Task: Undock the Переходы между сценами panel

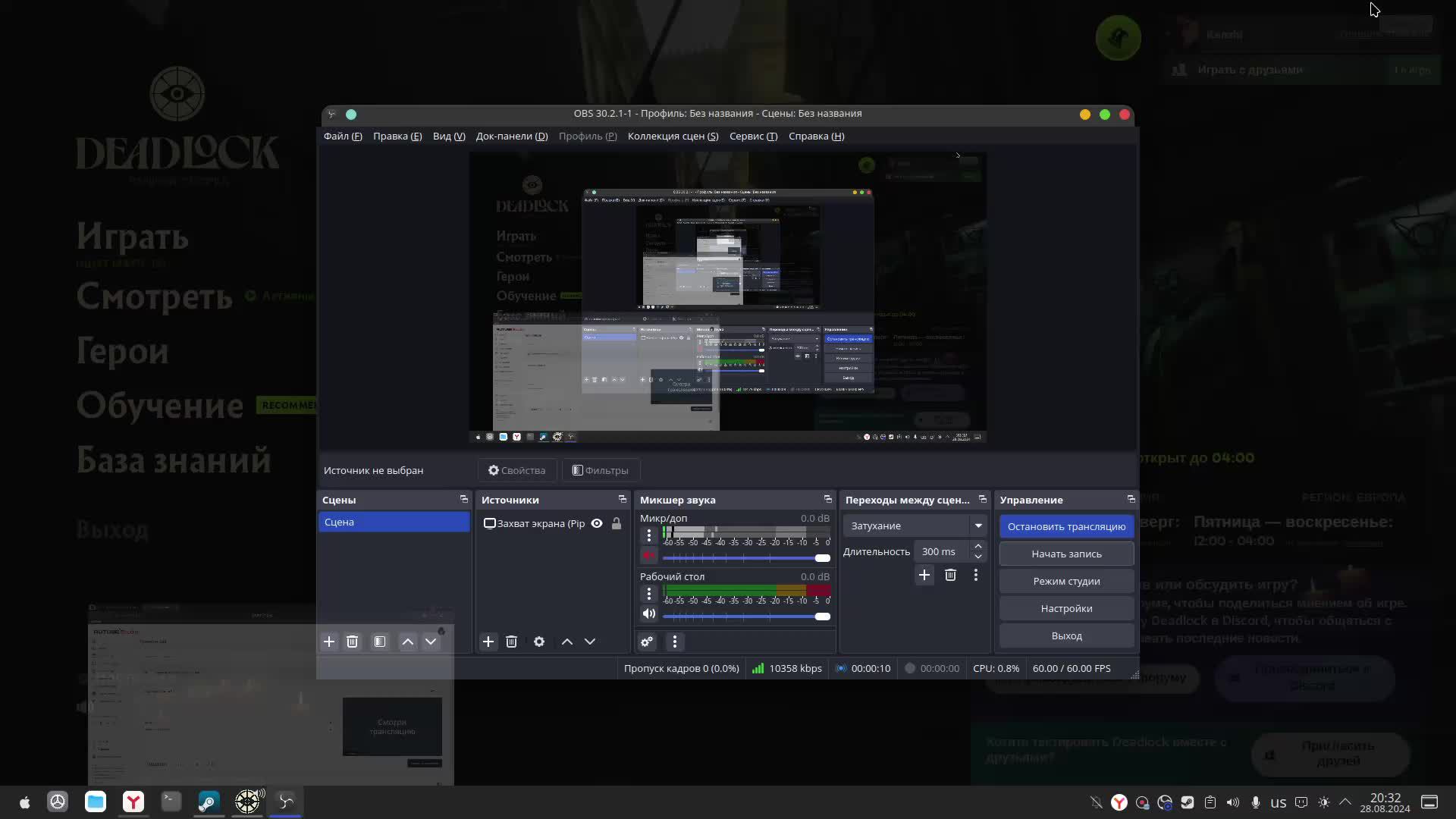Action: tap(983, 499)
